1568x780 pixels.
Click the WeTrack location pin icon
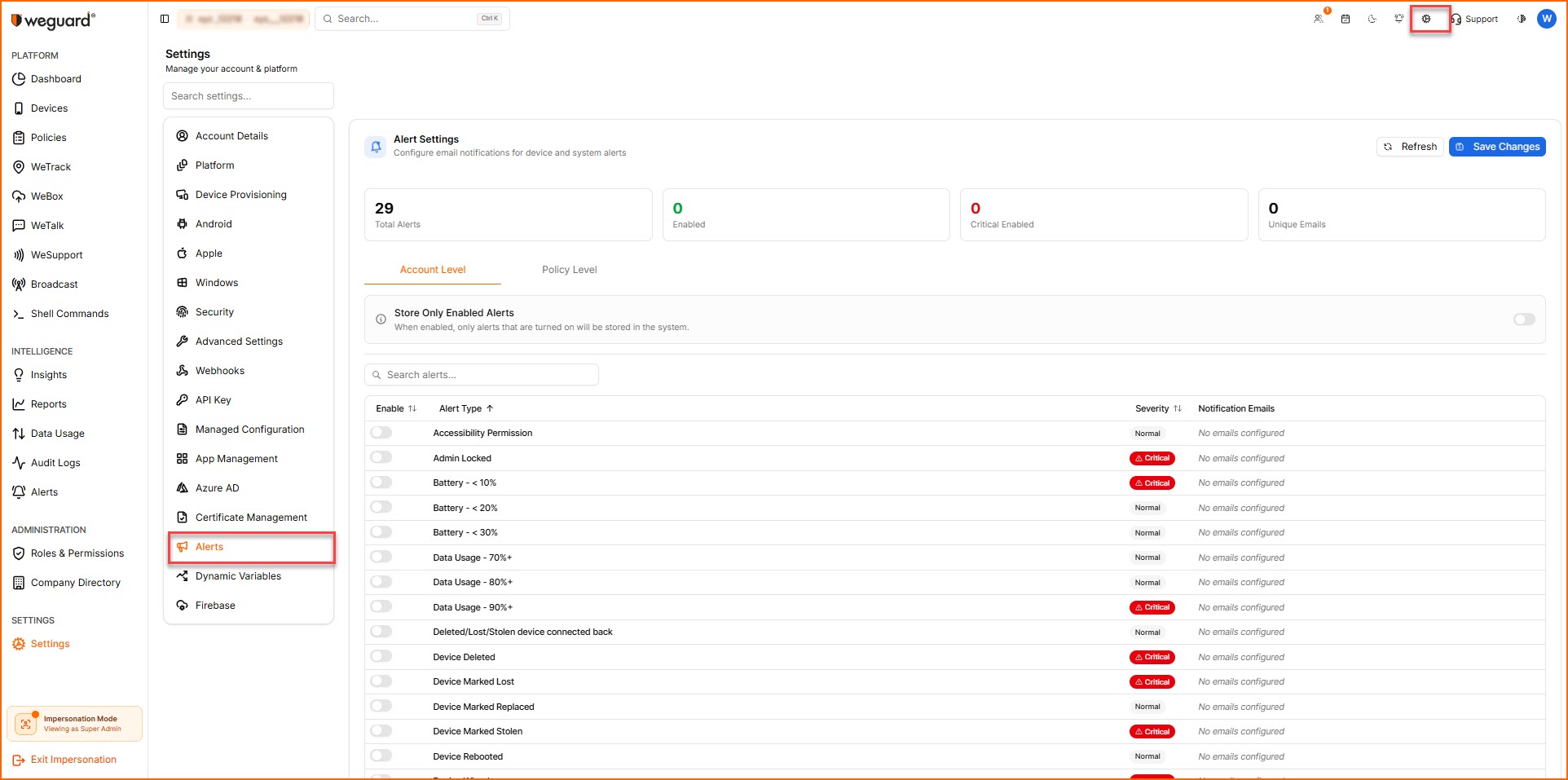19,167
